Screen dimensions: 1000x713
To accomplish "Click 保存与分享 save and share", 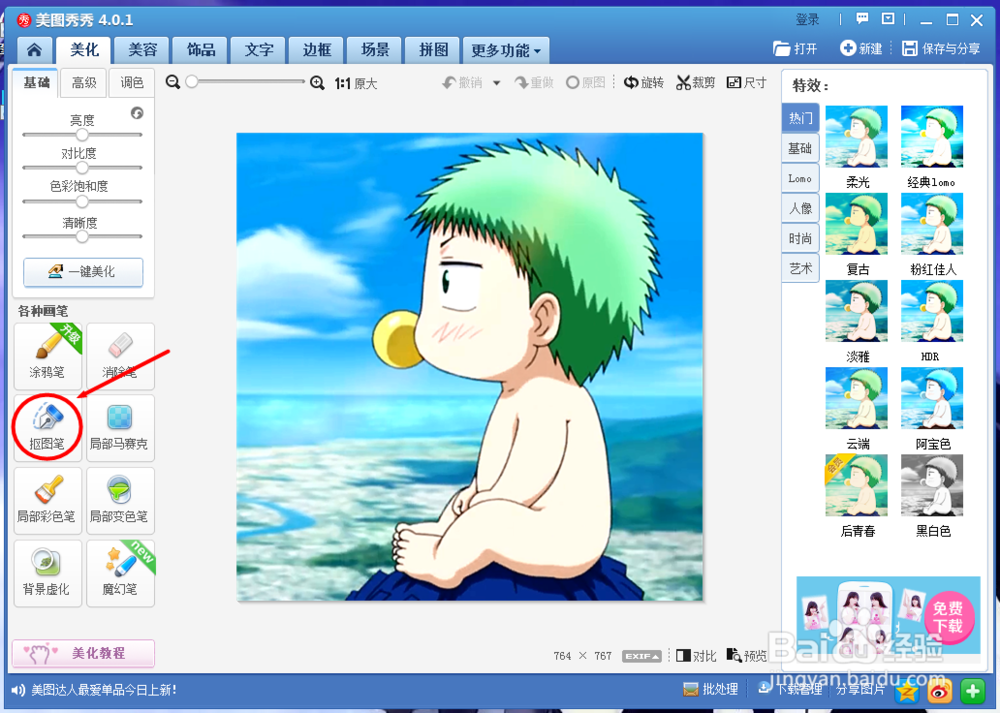I will tap(941, 48).
